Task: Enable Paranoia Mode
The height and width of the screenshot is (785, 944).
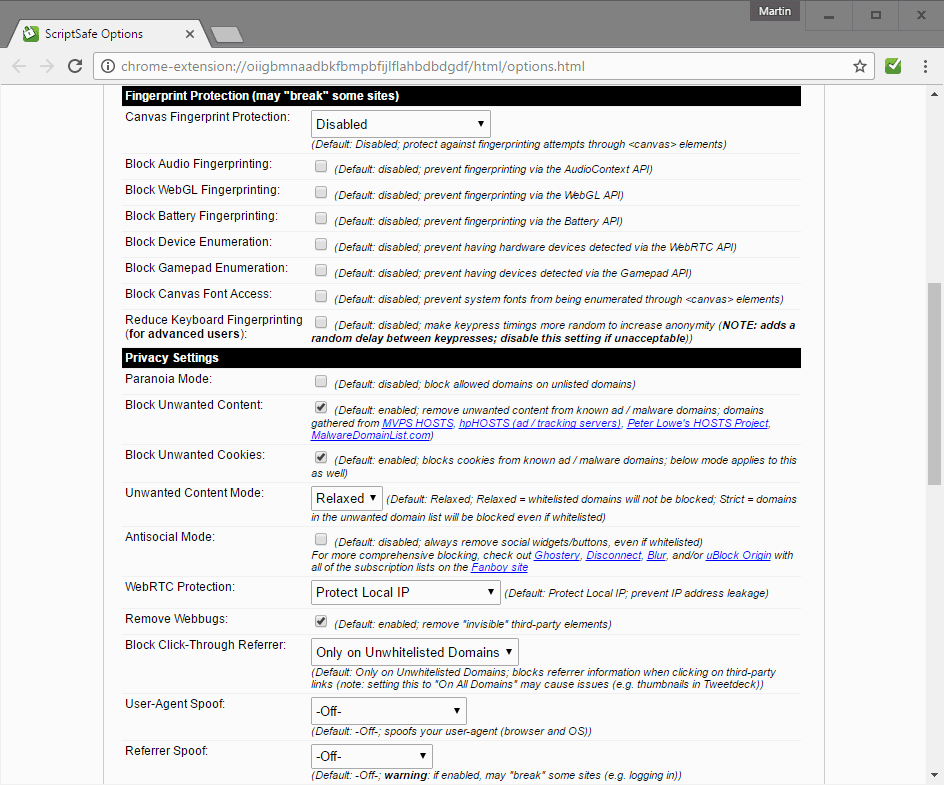Action: (320, 380)
